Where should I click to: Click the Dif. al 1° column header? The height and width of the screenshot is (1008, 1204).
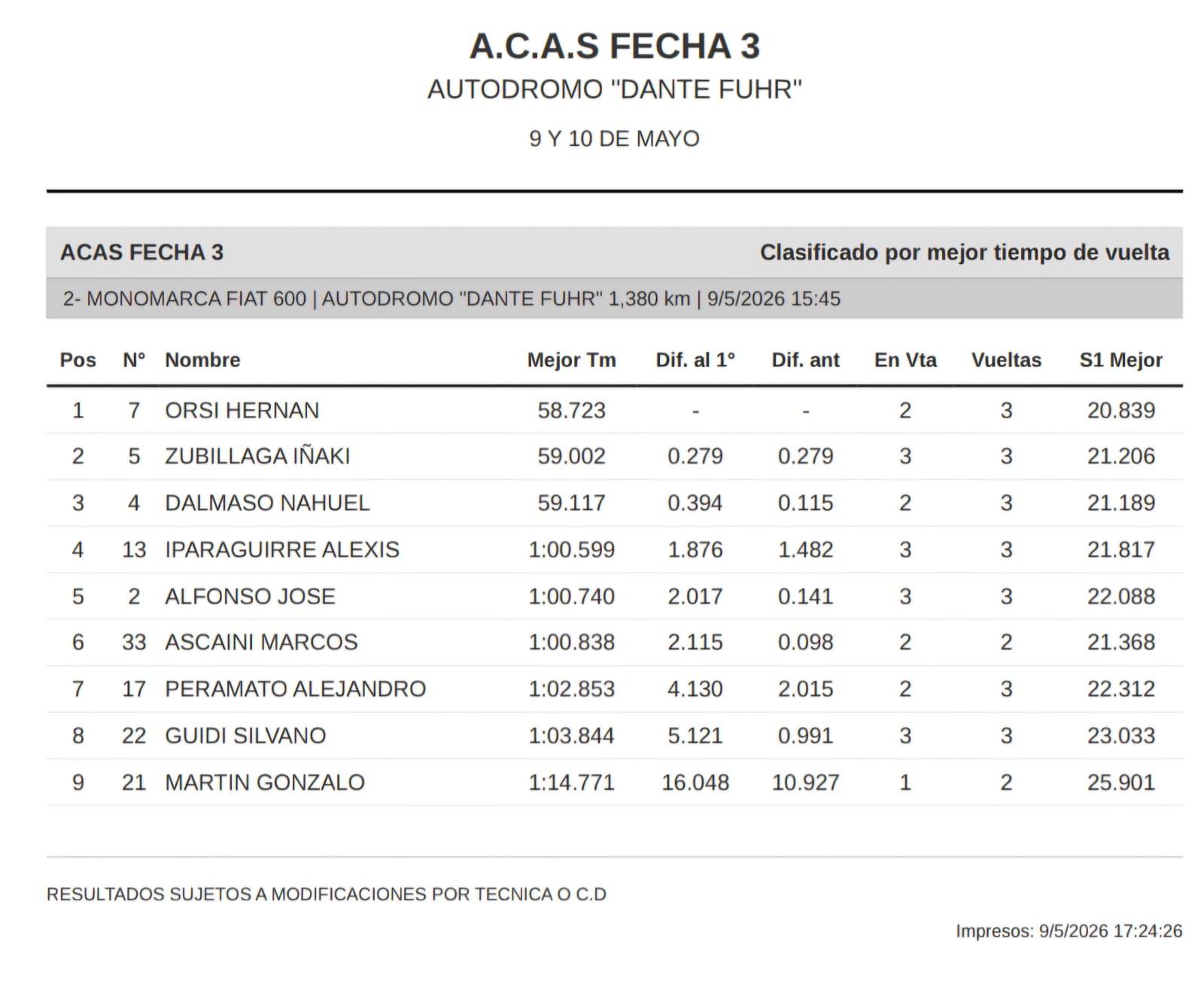(x=695, y=360)
